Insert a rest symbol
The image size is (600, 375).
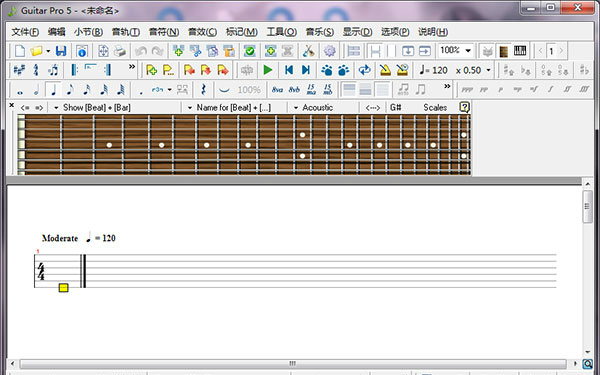tap(204, 90)
